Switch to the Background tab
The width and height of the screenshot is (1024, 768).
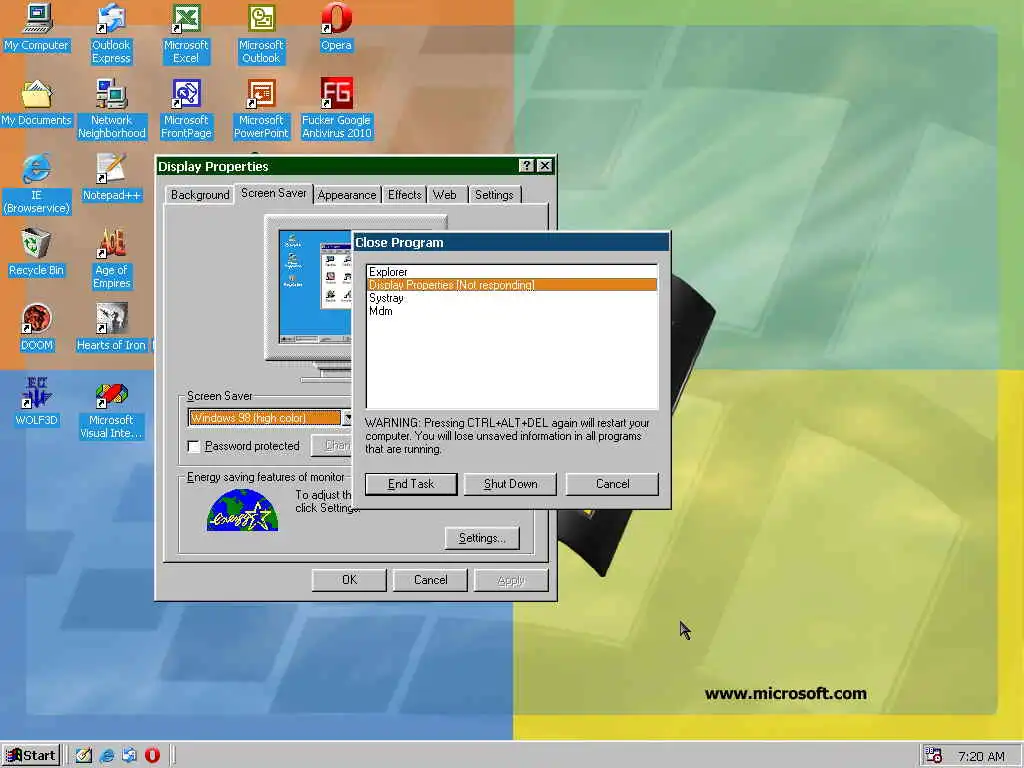[x=200, y=195]
